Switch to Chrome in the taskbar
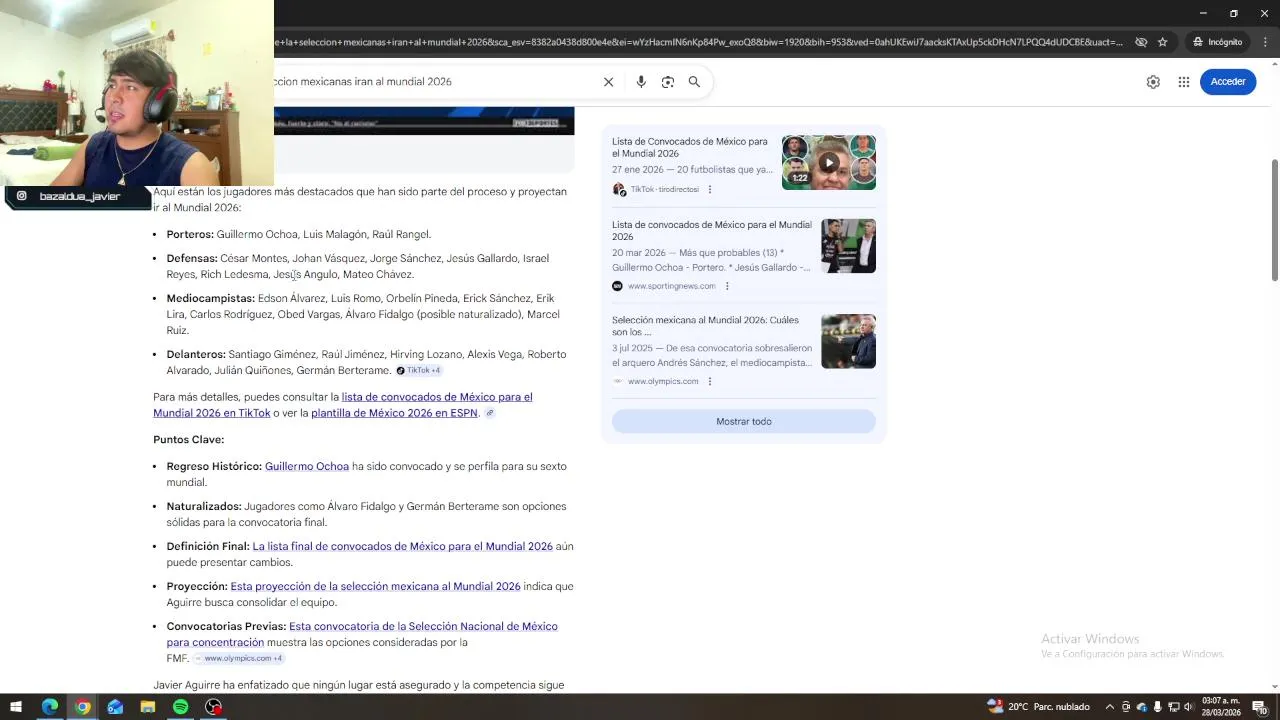1280x720 pixels. coord(83,707)
